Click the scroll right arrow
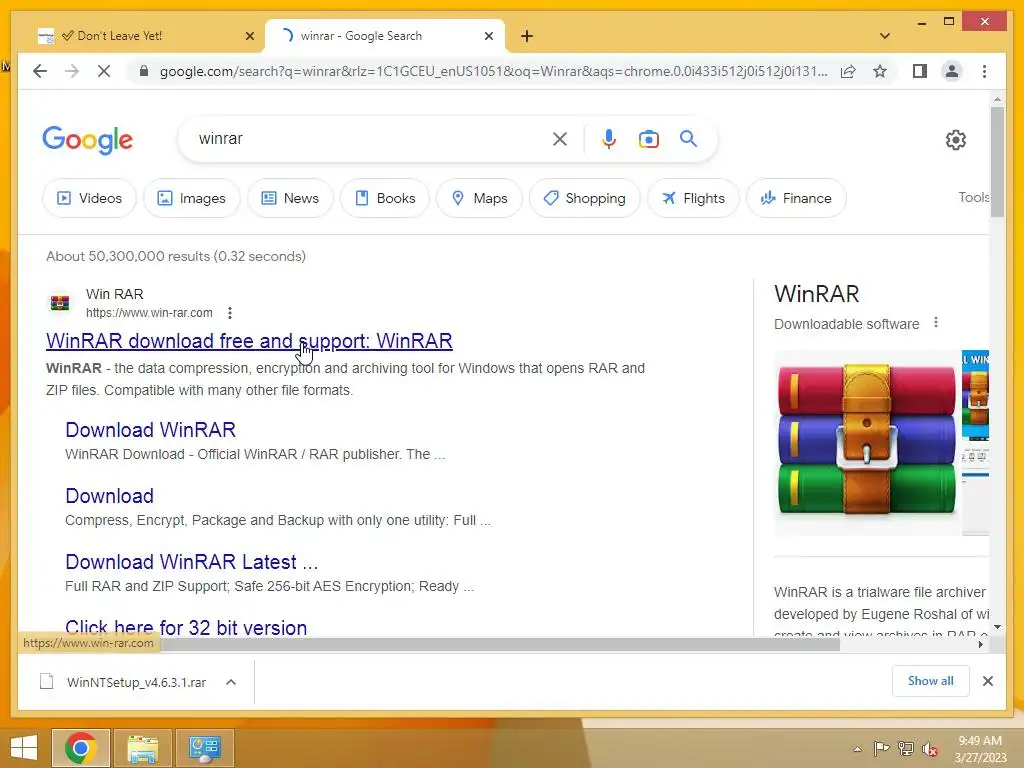The height and width of the screenshot is (768, 1024). (x=981, y=645)
